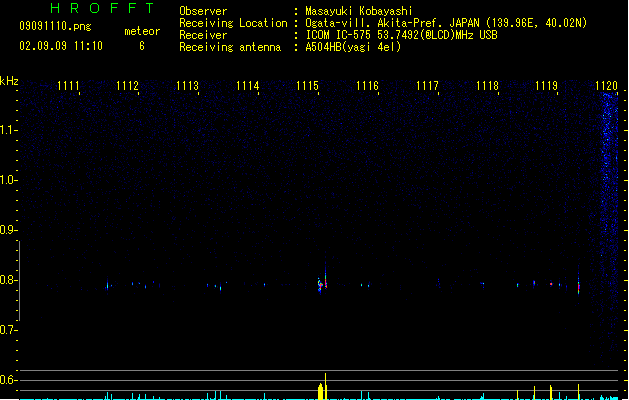The width and height of the screenshot is (629, 400).
Task: Click time tick label 1111
Action: point(68,86)
